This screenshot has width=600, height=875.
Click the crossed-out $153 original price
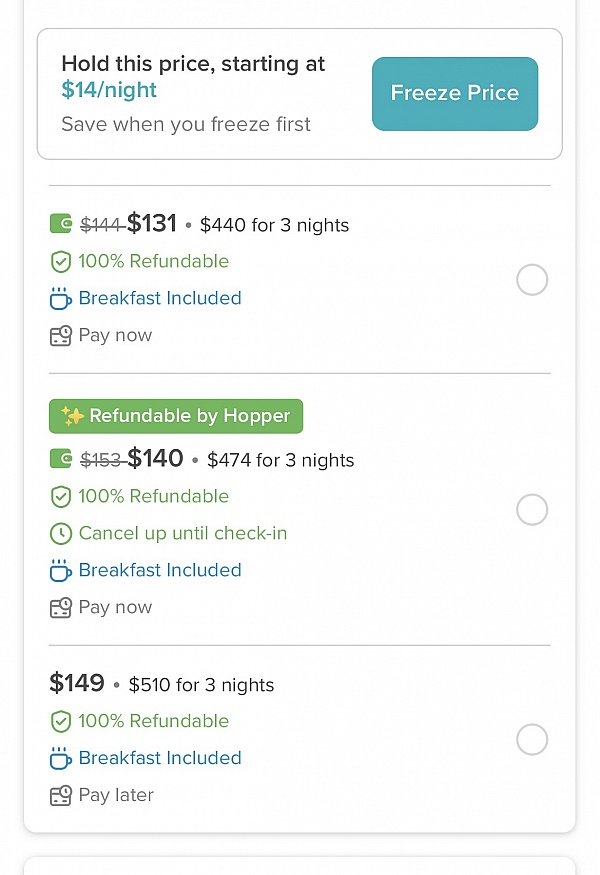click(x=103, y=459)
